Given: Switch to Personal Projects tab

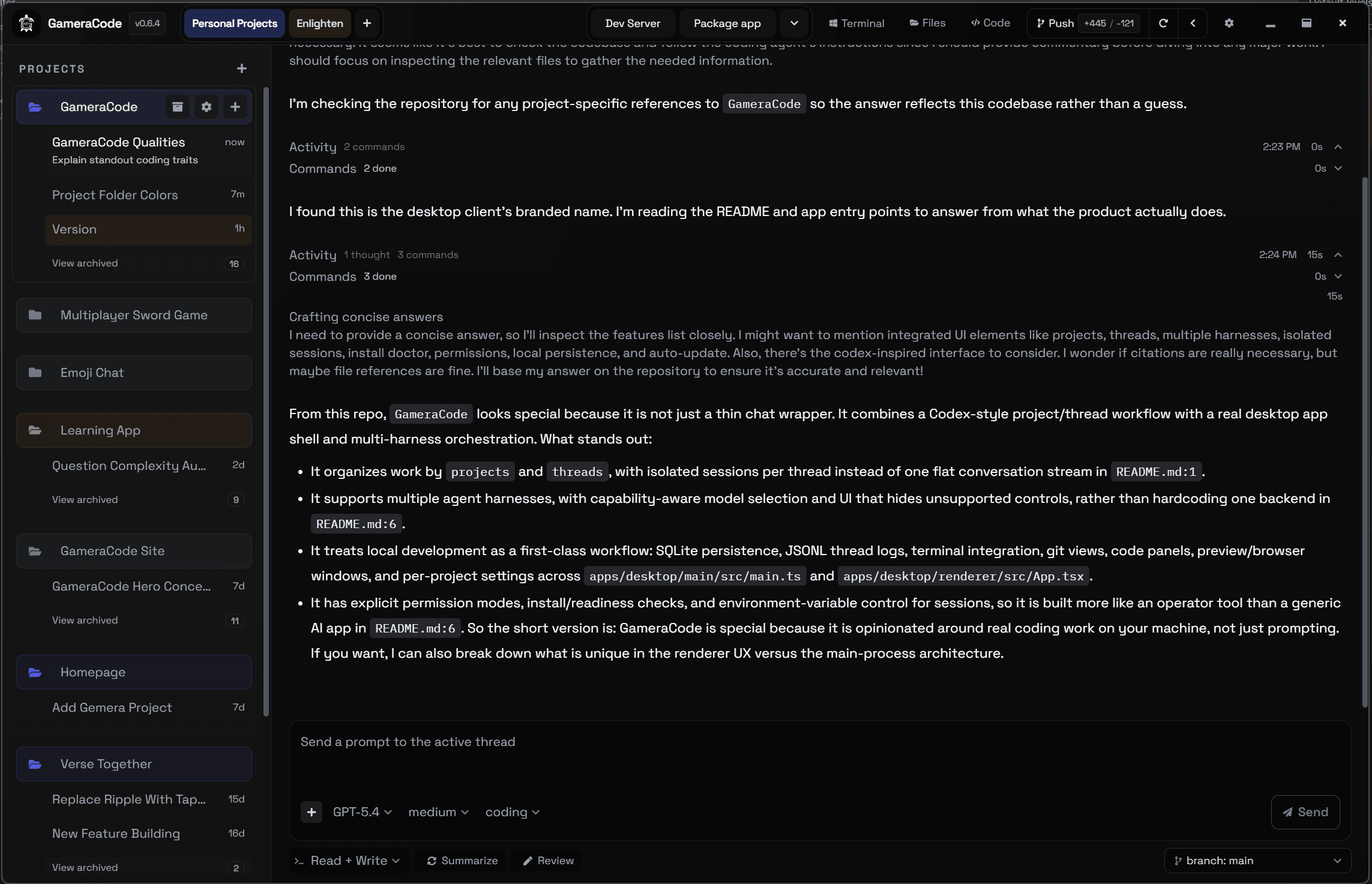Looking at the screenshot, I should tap(235, 23).
